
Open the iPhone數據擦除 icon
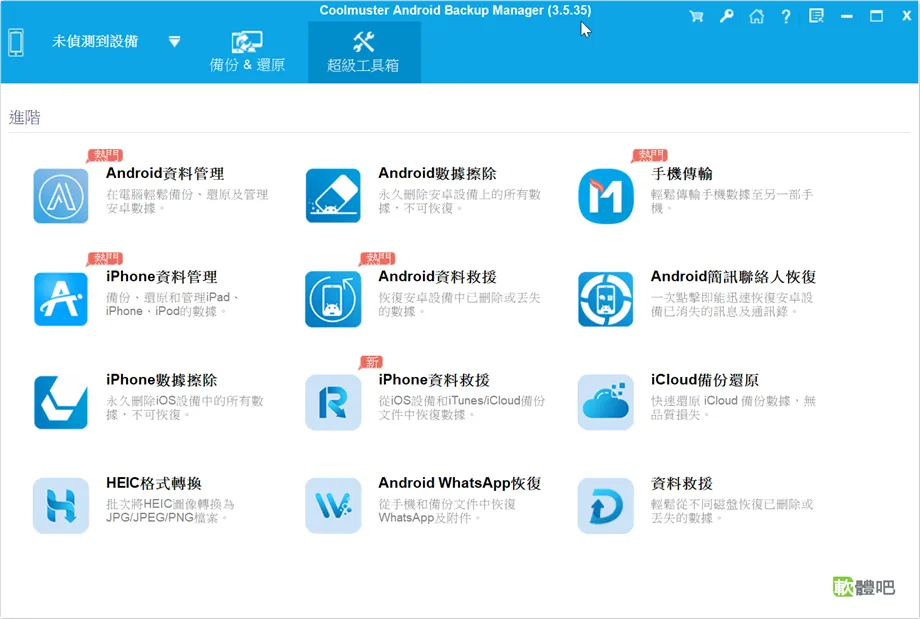[x=60, y=402]
